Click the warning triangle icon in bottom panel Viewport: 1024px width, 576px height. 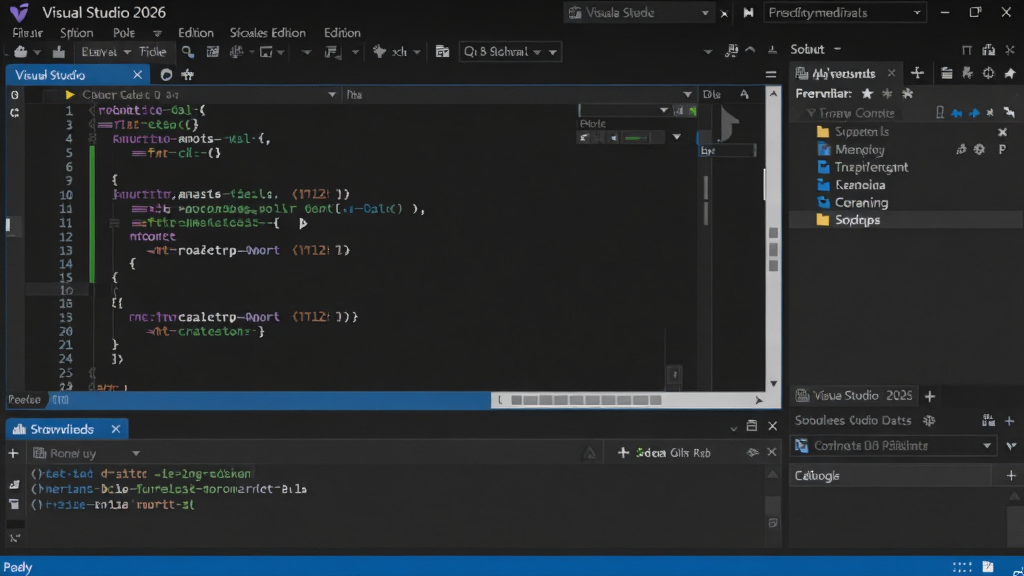tap(590, 453)
